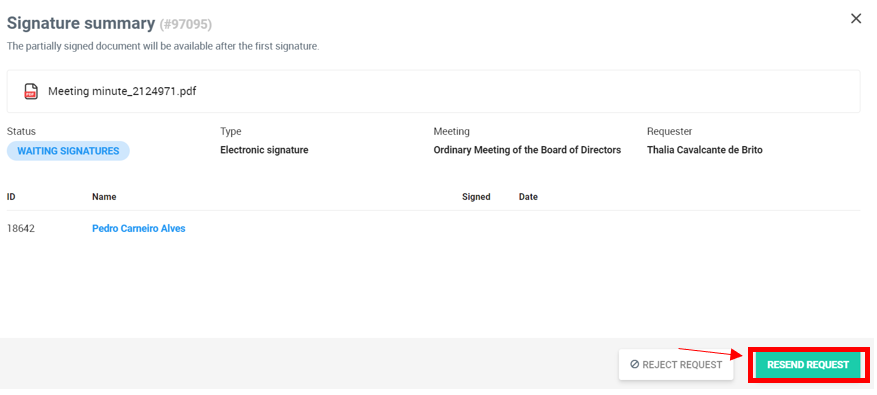Click Electronic signature type value
The image size is (877, 395).
pyautogui.click(x=264, y=150)
